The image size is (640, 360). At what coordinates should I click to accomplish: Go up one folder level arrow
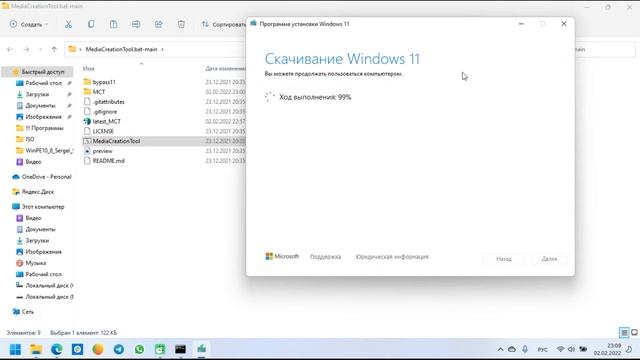(54, 49)
